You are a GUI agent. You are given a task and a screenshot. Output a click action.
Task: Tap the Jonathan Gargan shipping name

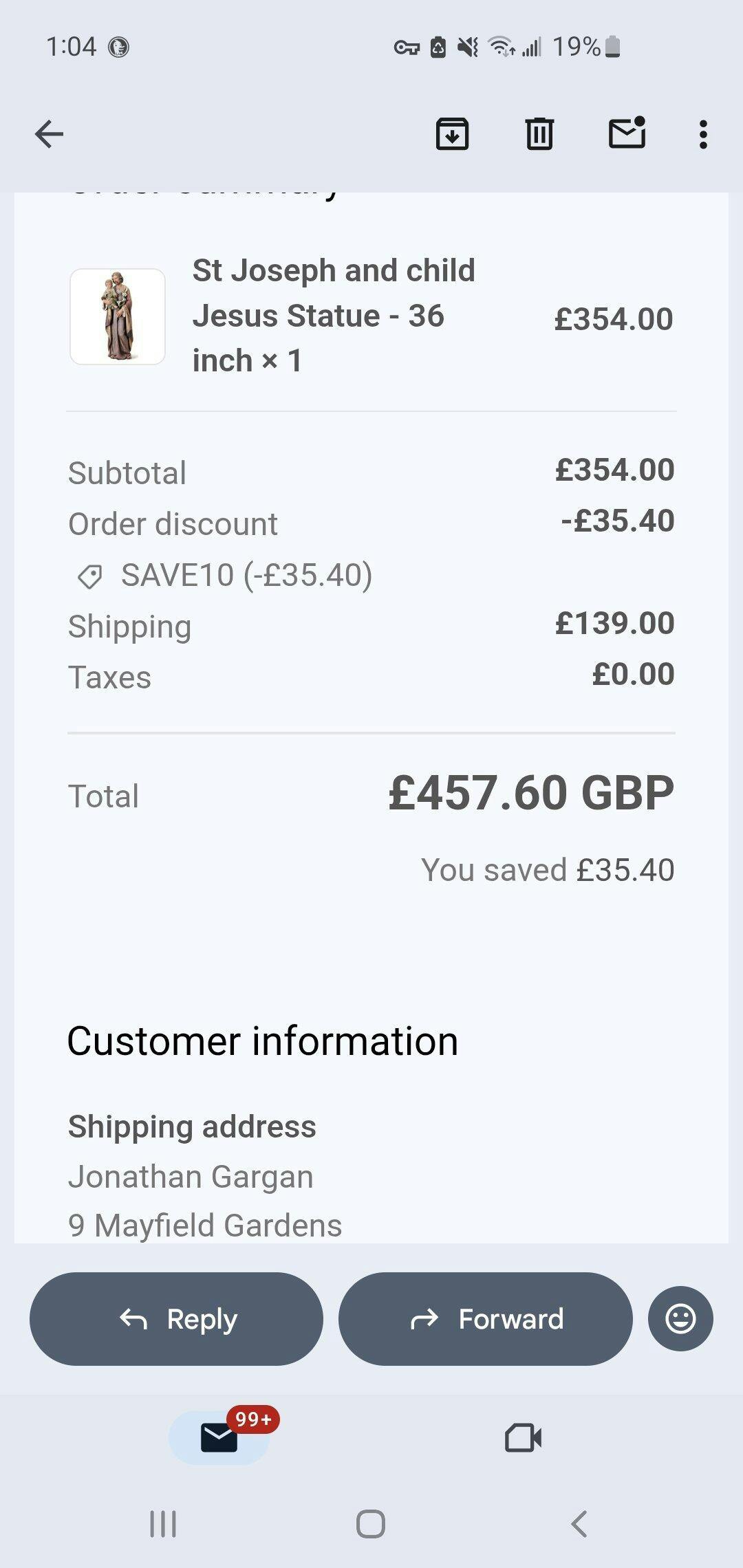click(x=191, y=1177)
